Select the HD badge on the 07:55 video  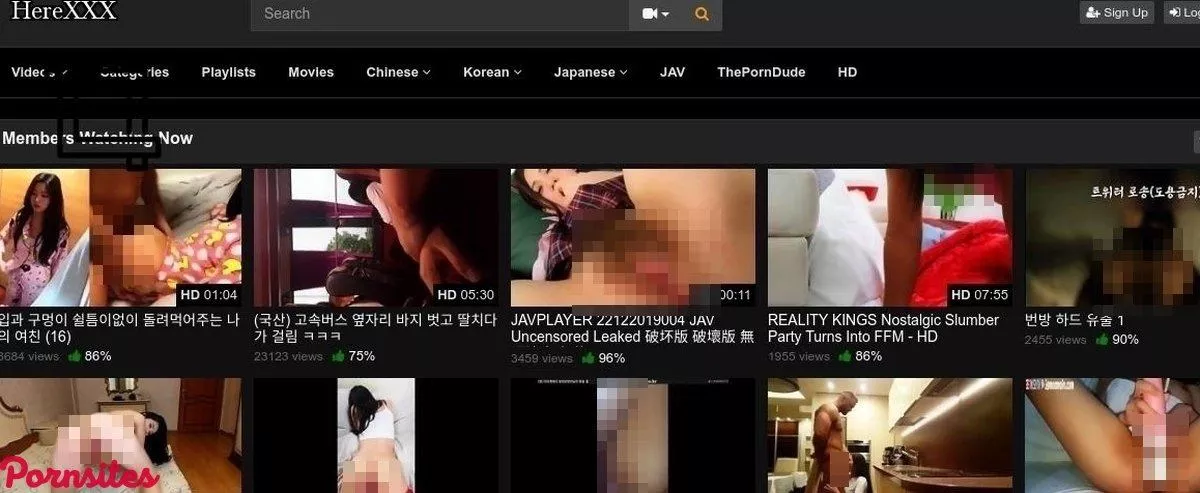(960, 295)
